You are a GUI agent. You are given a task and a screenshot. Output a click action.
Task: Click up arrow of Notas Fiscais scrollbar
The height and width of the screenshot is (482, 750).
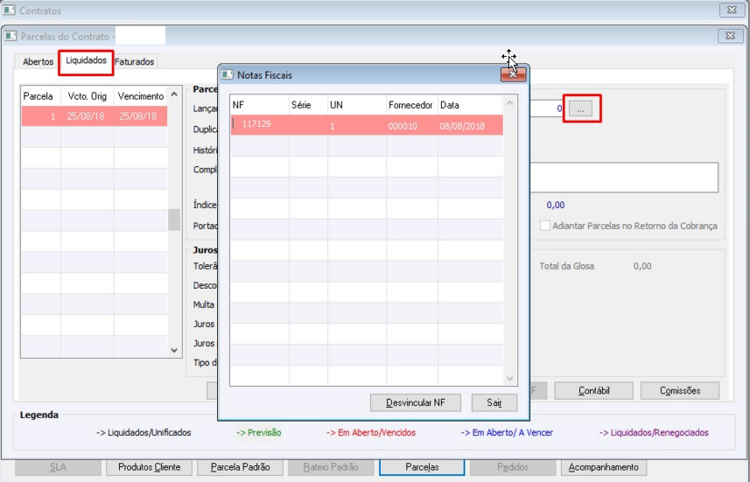[509, 103]
